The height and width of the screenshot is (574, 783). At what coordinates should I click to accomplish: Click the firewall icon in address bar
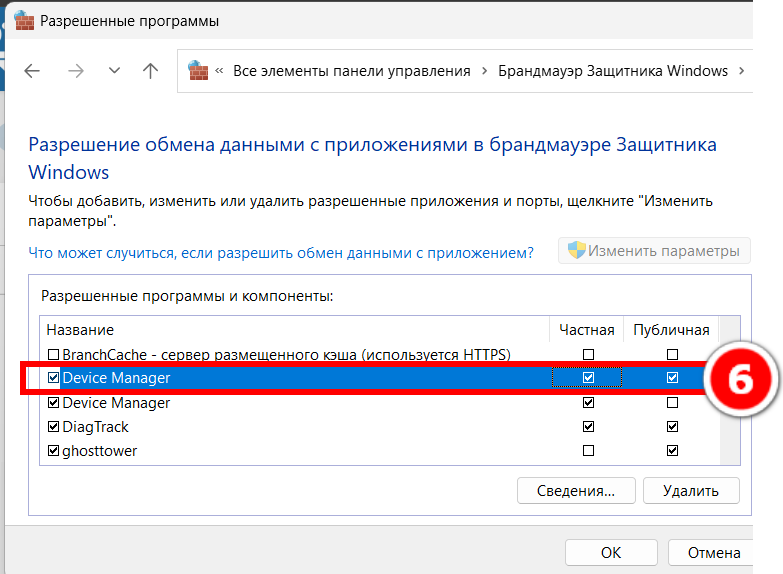tap(198, 70)
